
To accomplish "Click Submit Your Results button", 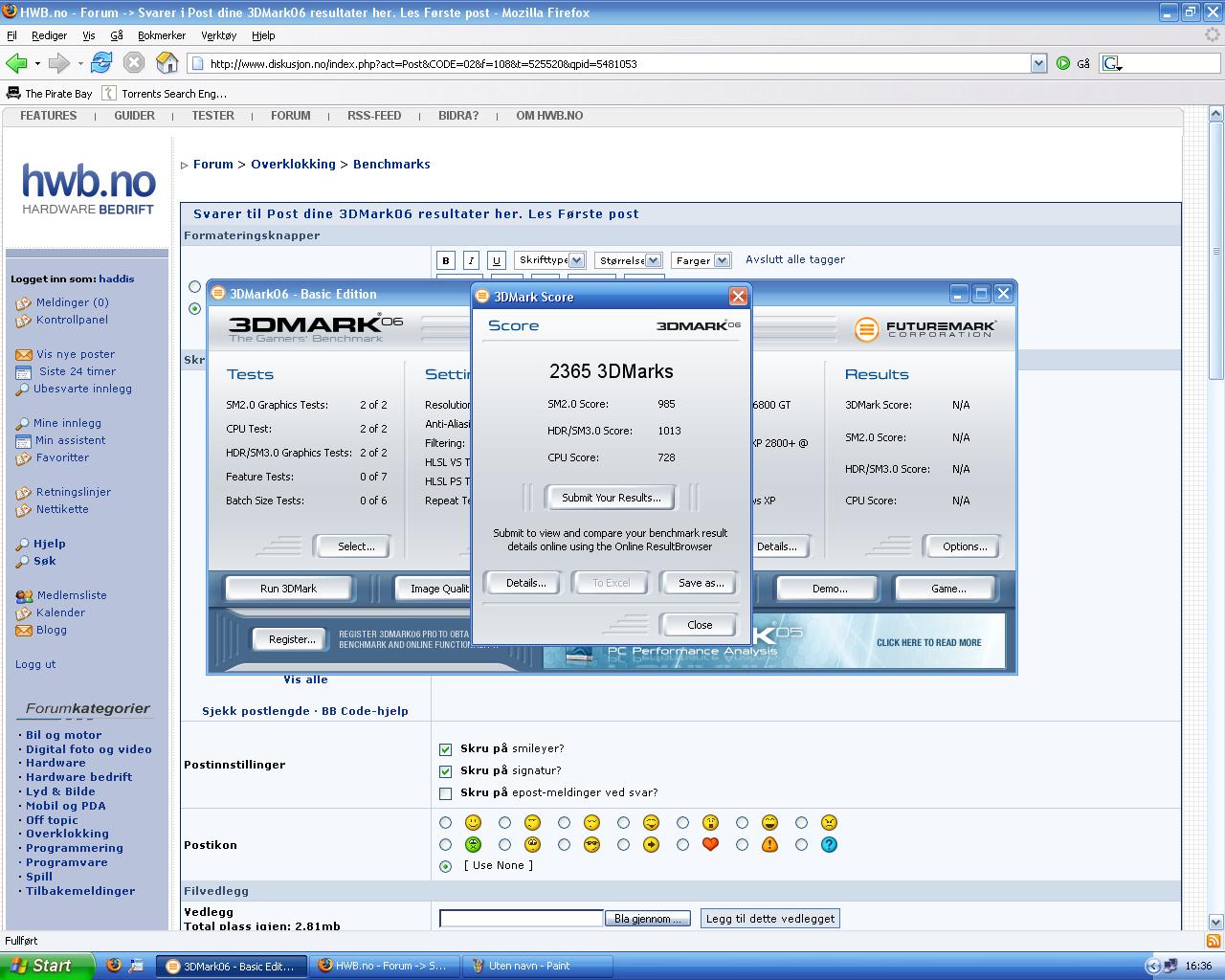I will pyautogui.click(x=611, y=498).
